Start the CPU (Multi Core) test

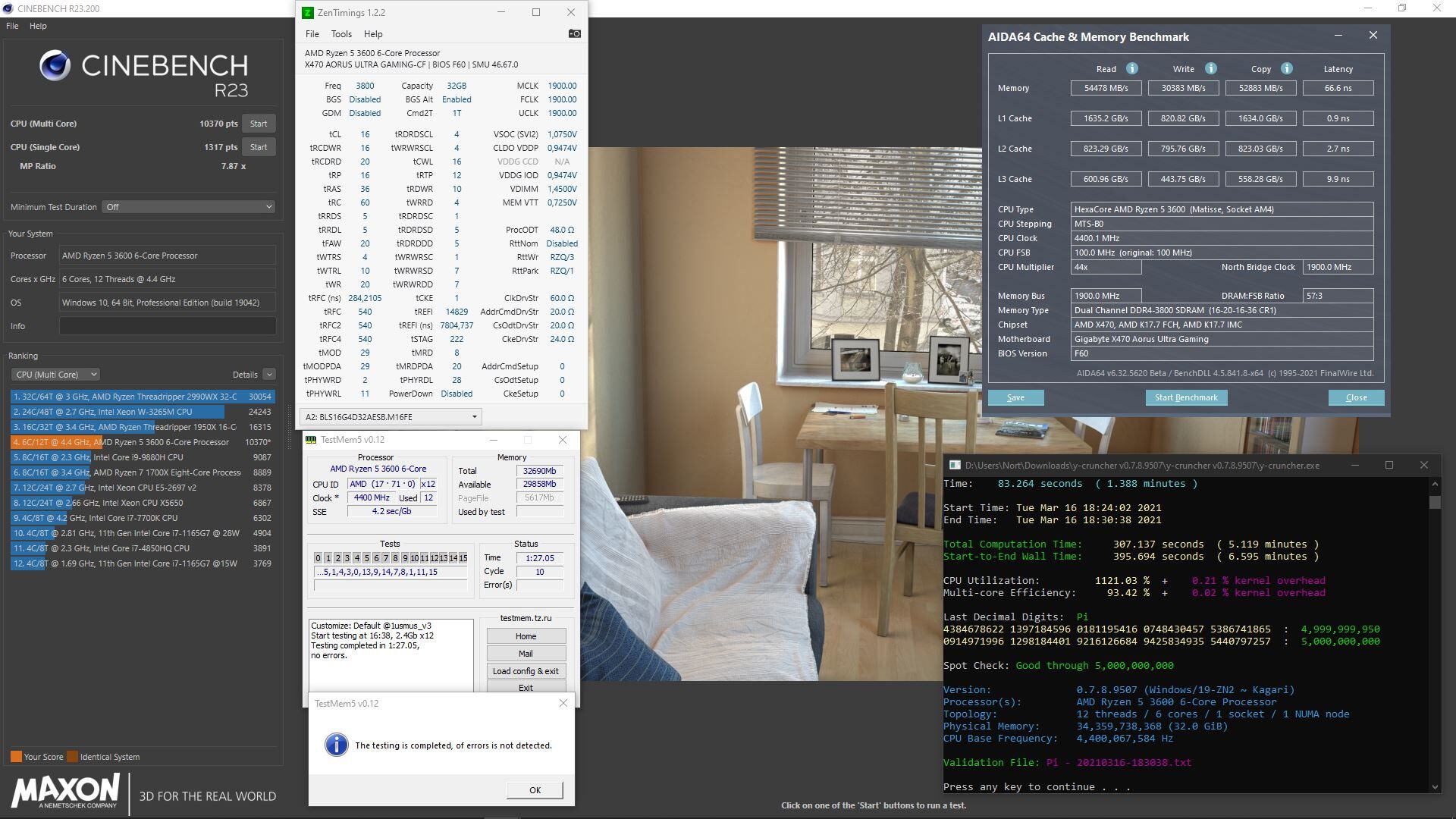click(x=259, y=124)
